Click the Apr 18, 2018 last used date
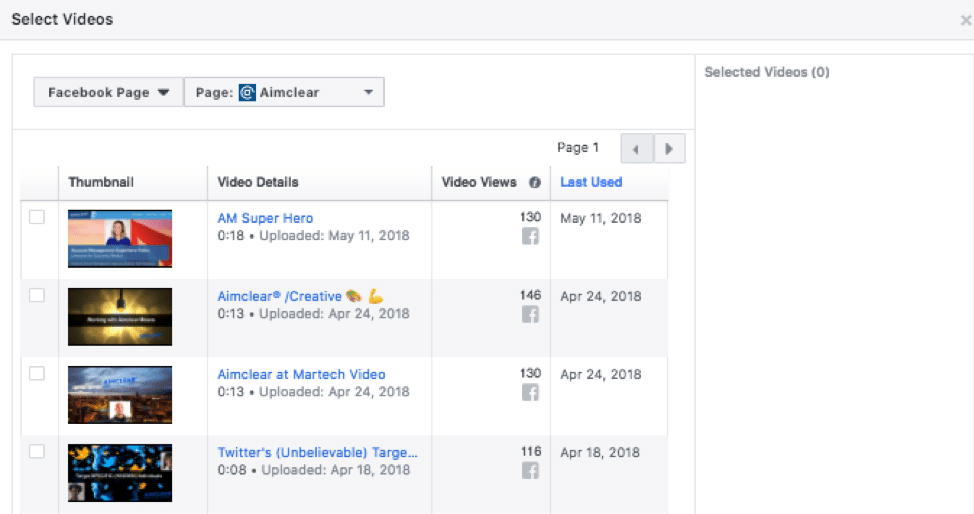 [x=600, y=452]
